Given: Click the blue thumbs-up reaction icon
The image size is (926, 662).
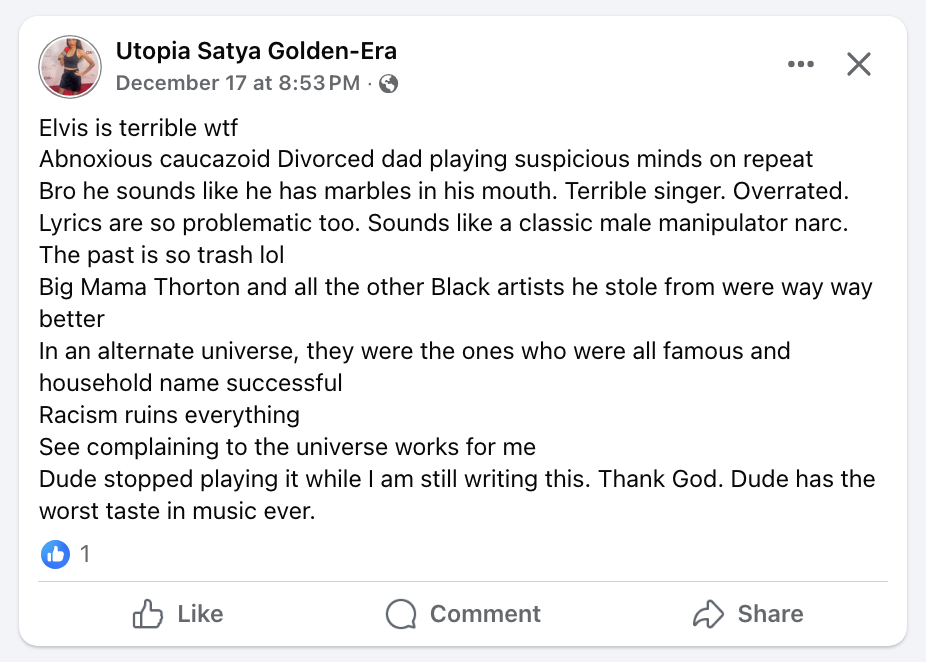Looking at the screenshot, I should (x=55, y=553).
